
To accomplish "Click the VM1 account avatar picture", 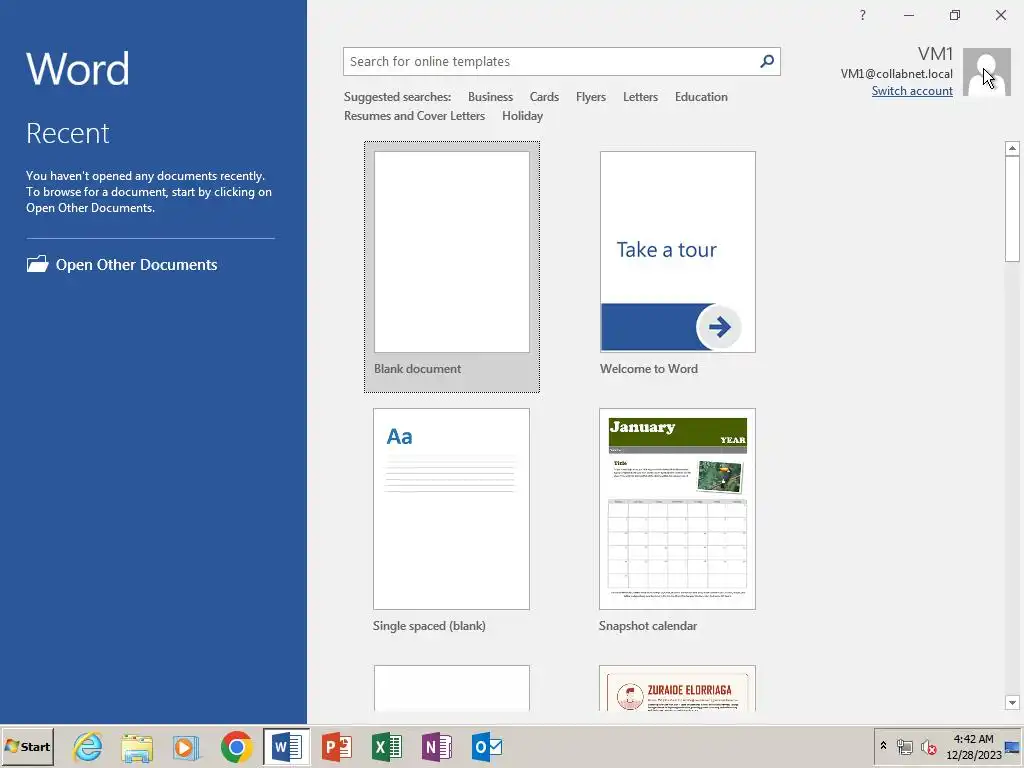I will tap(987, 72).
